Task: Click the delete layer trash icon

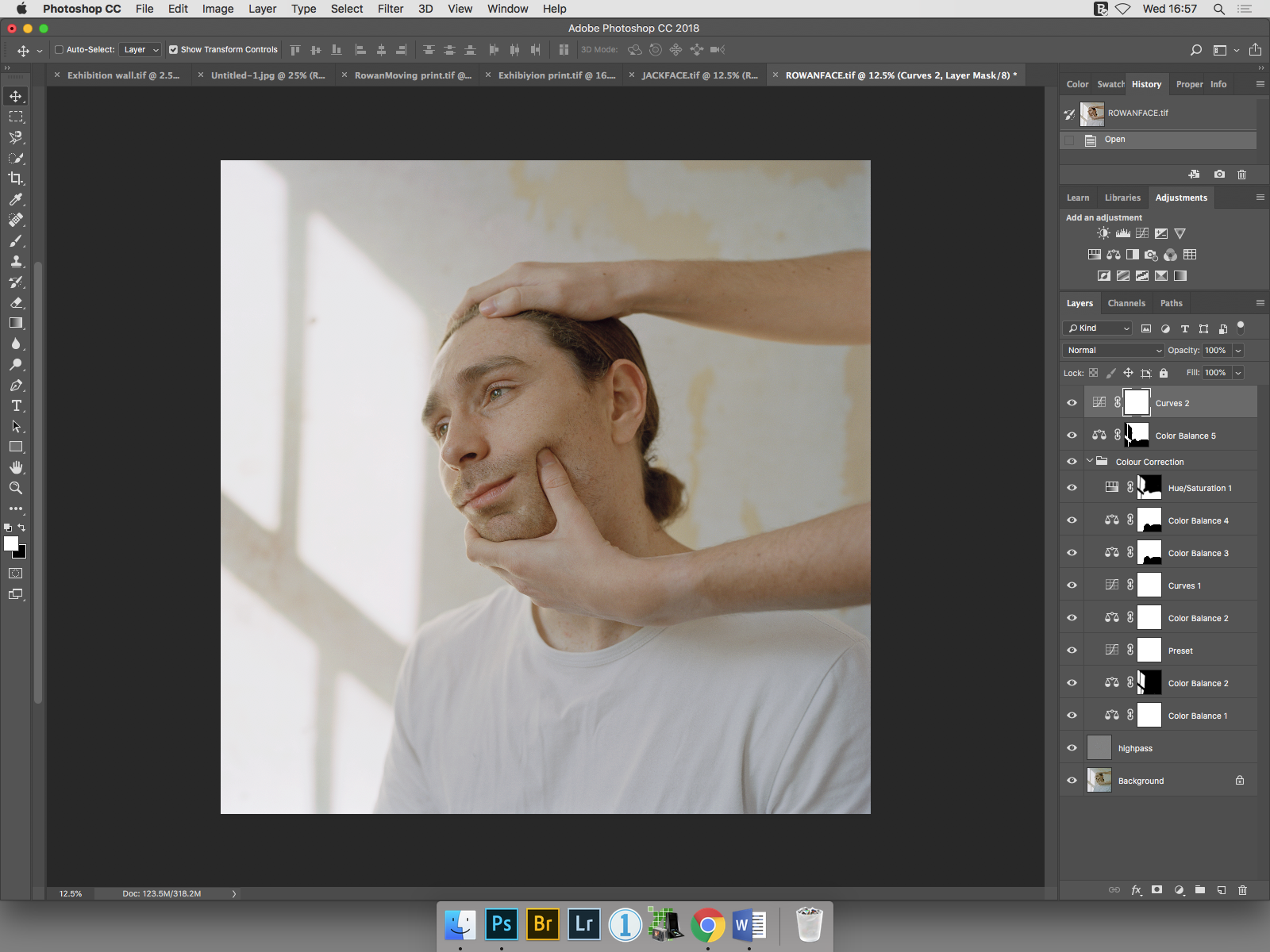Action: 1242,890
